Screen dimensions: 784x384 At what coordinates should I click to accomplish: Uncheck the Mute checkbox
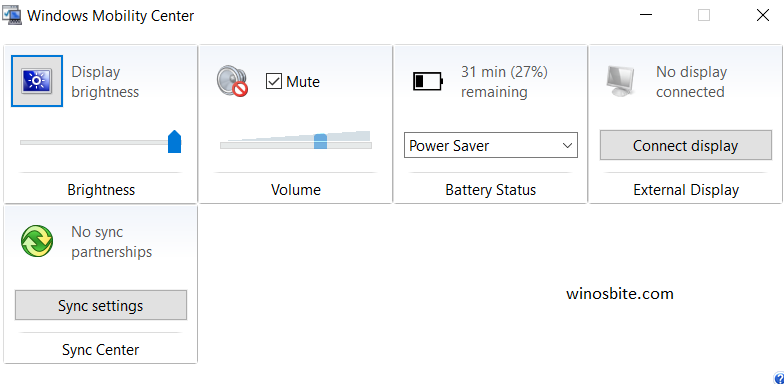pyautogui.click(x=274, y=81)
